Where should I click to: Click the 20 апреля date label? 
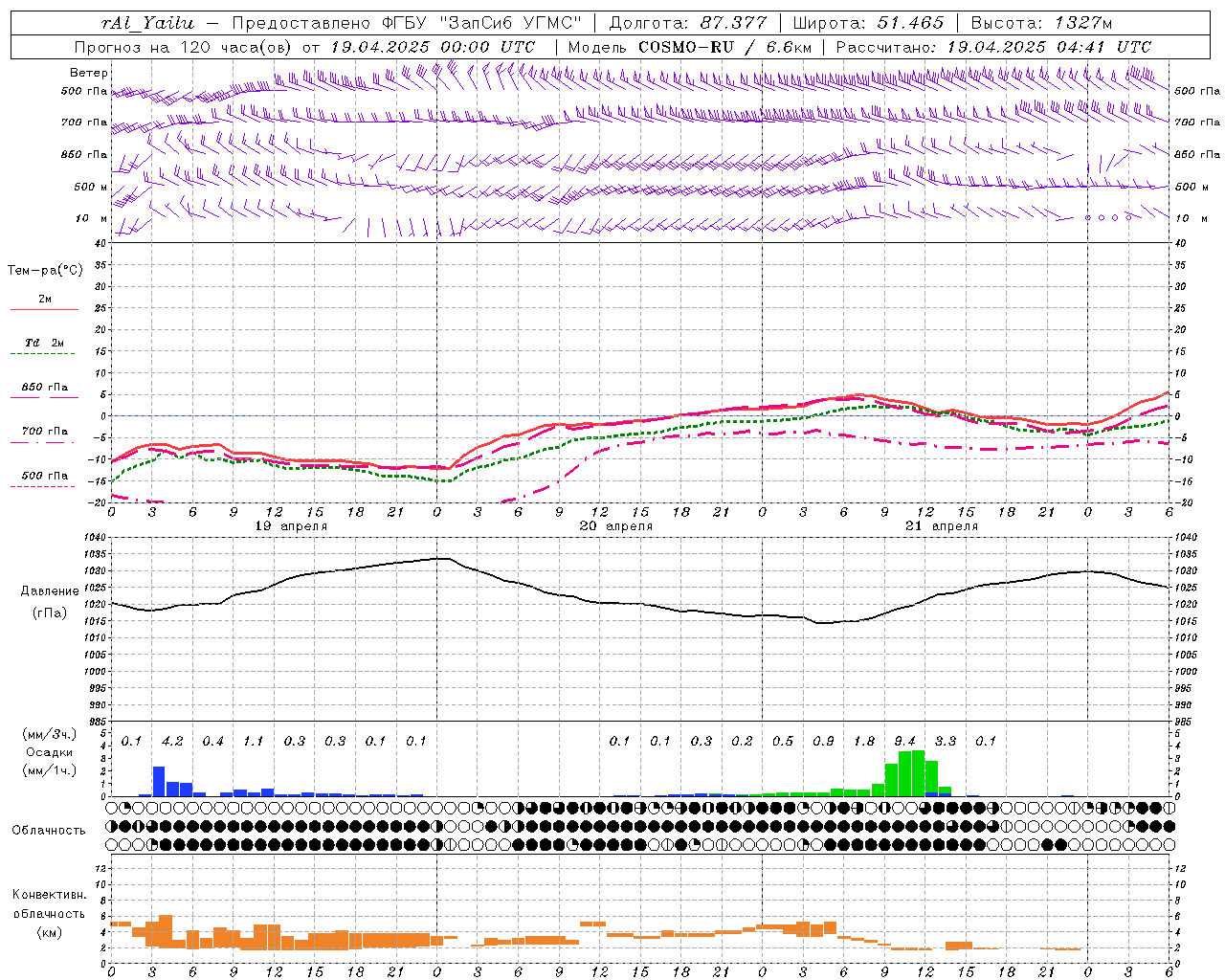point(616,526)
